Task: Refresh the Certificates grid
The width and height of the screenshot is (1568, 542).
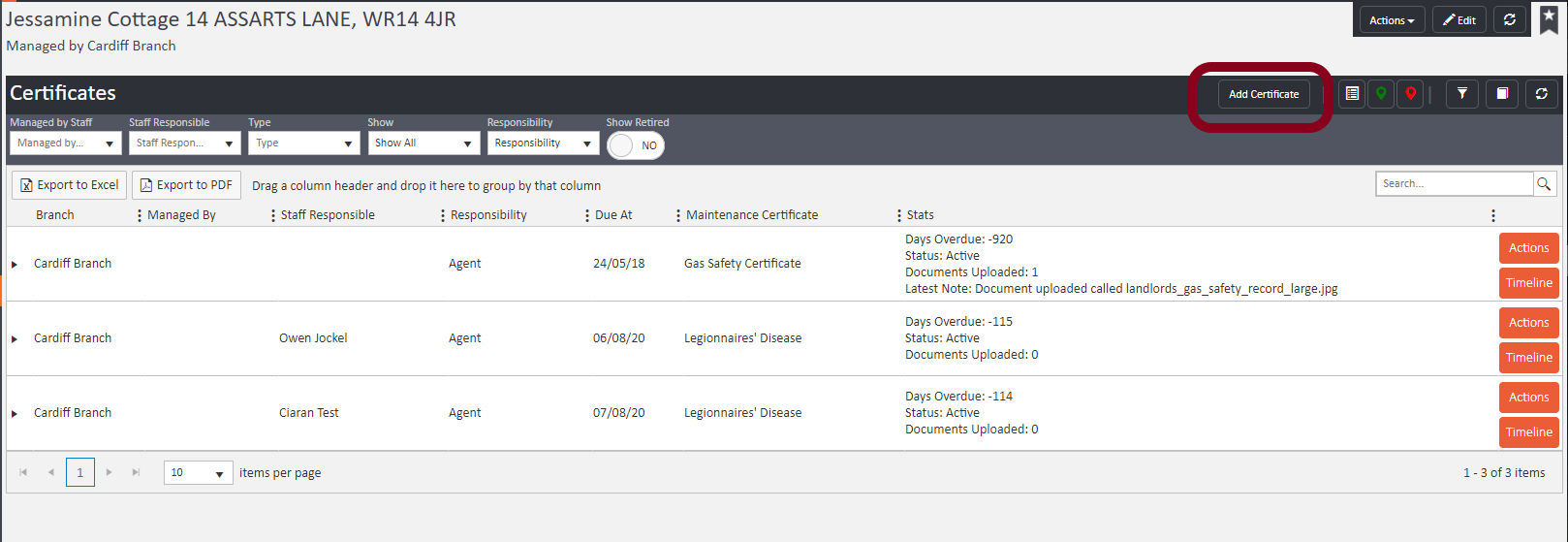Action: 1541,94
